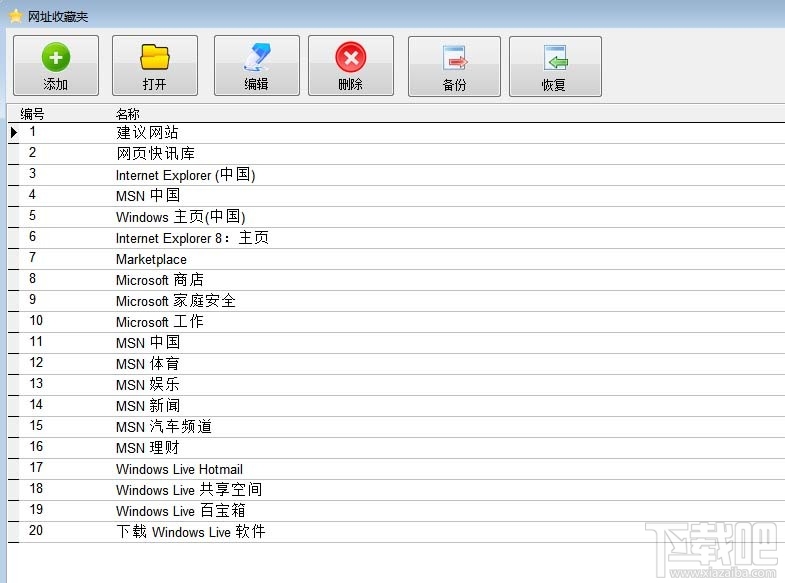Click the 编辑 edit pencil button
This screenshot has height=583, width=785.
tap(256, 66)
